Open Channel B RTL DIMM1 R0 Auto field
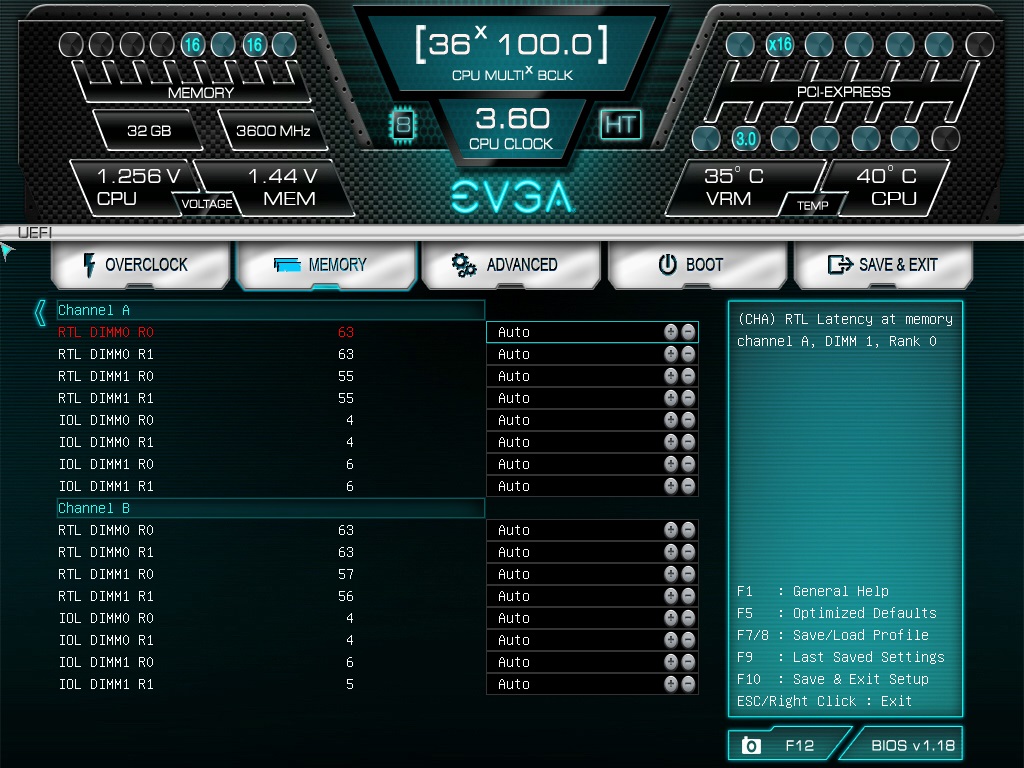Image resolution: width=1024 pixels, height=768 pixels. pos(592,574)
